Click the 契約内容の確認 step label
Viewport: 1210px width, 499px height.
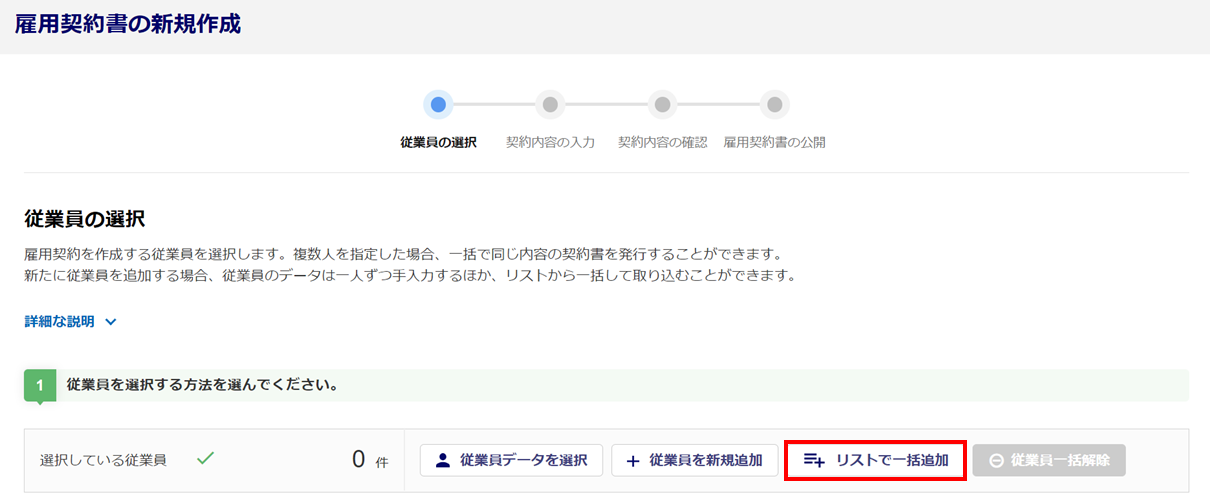[662, 142]
